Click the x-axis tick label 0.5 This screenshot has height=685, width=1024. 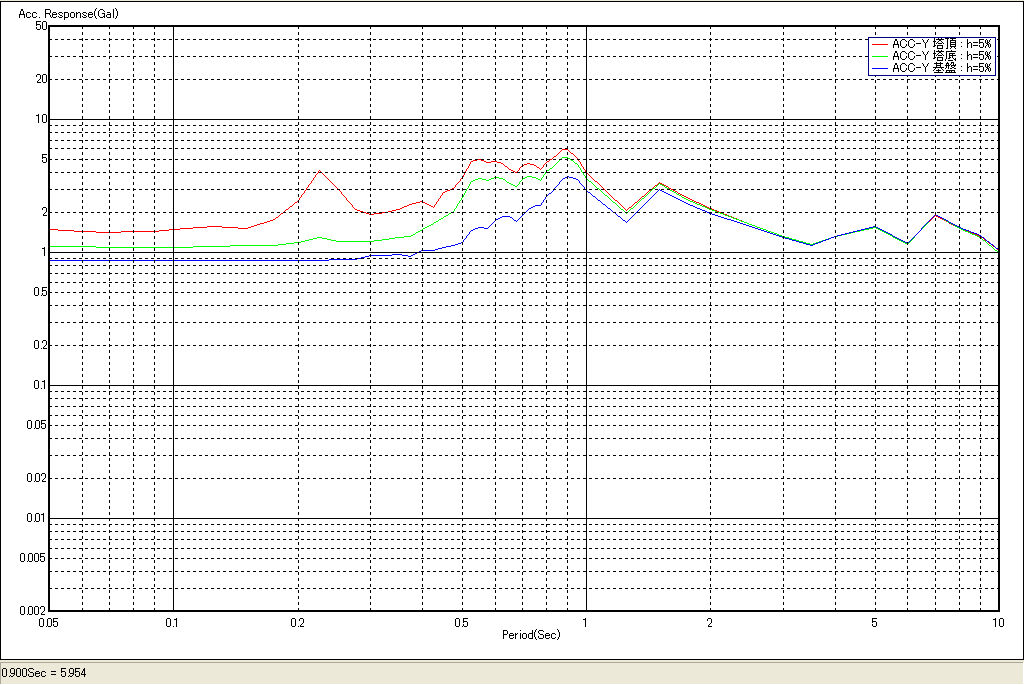pyautogui.click(x=461, y=622)
